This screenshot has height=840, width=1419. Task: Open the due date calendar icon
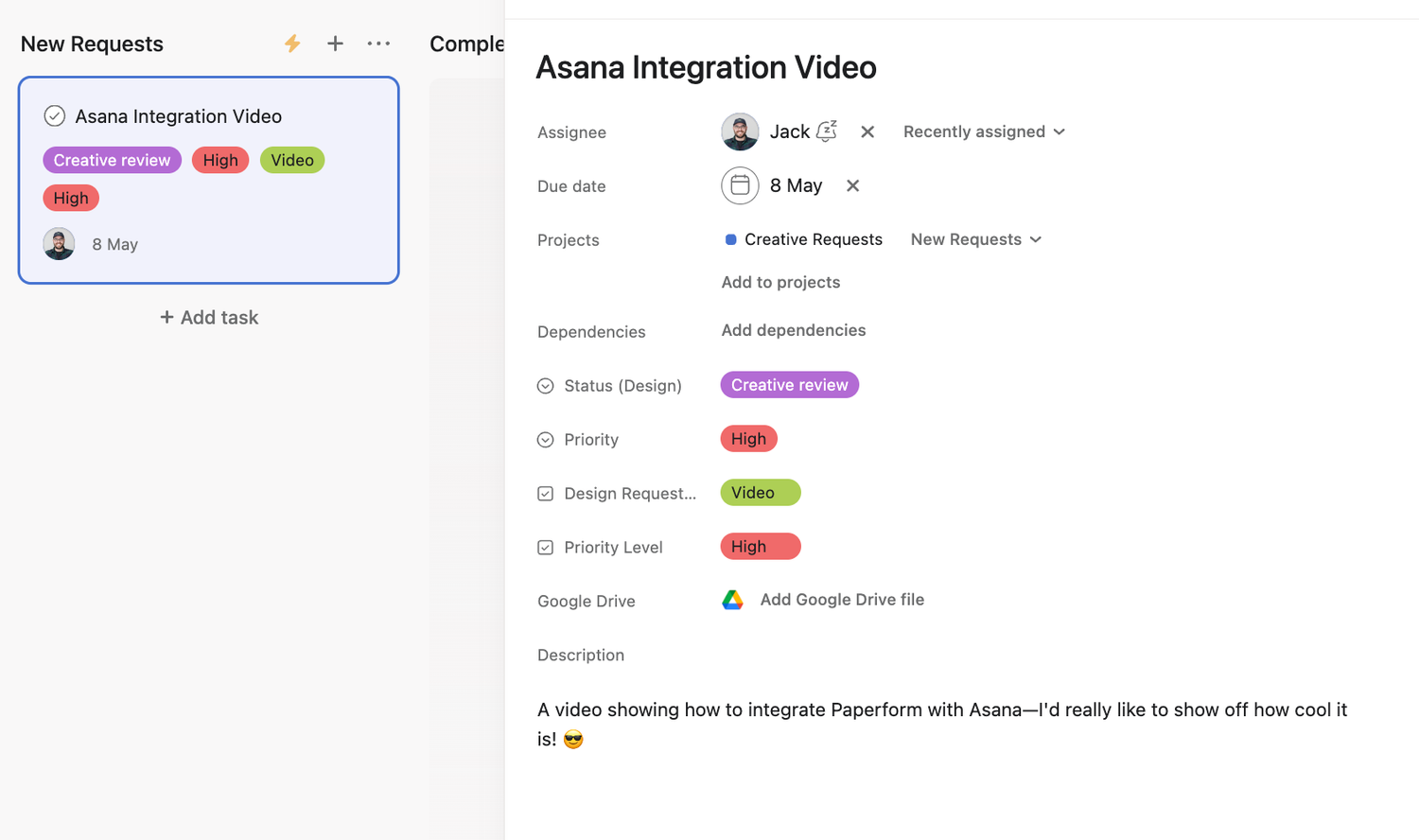(x=740, y=185)
